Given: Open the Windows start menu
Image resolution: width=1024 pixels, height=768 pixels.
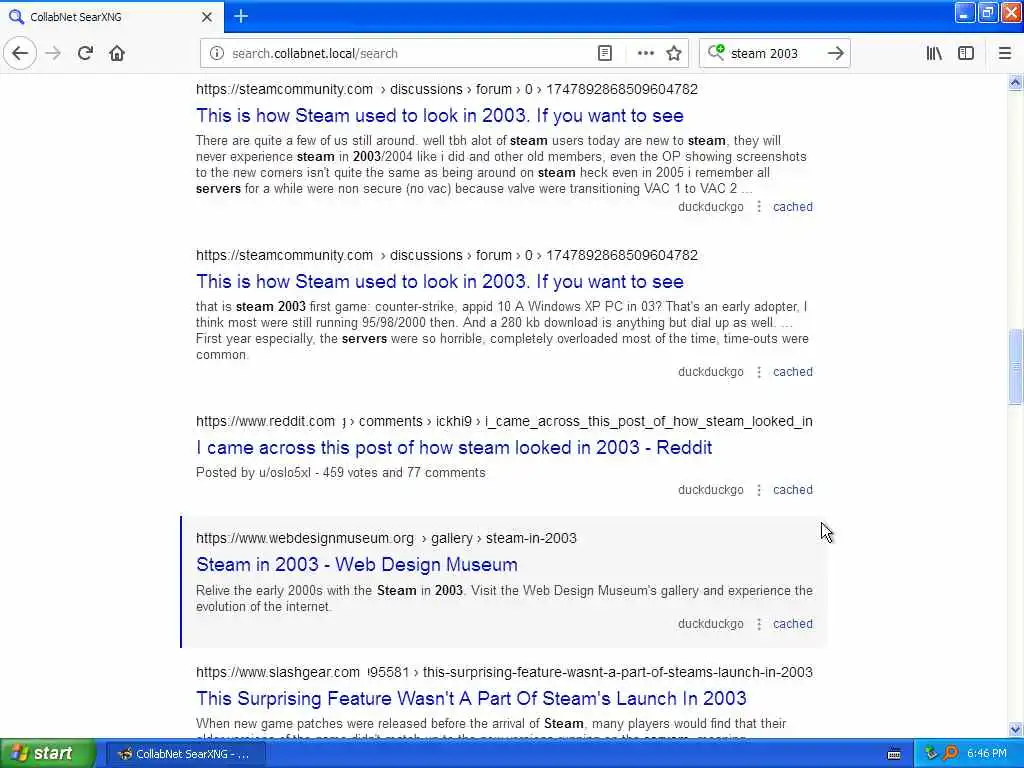Looking at the screenshot, I should (47, 754).
